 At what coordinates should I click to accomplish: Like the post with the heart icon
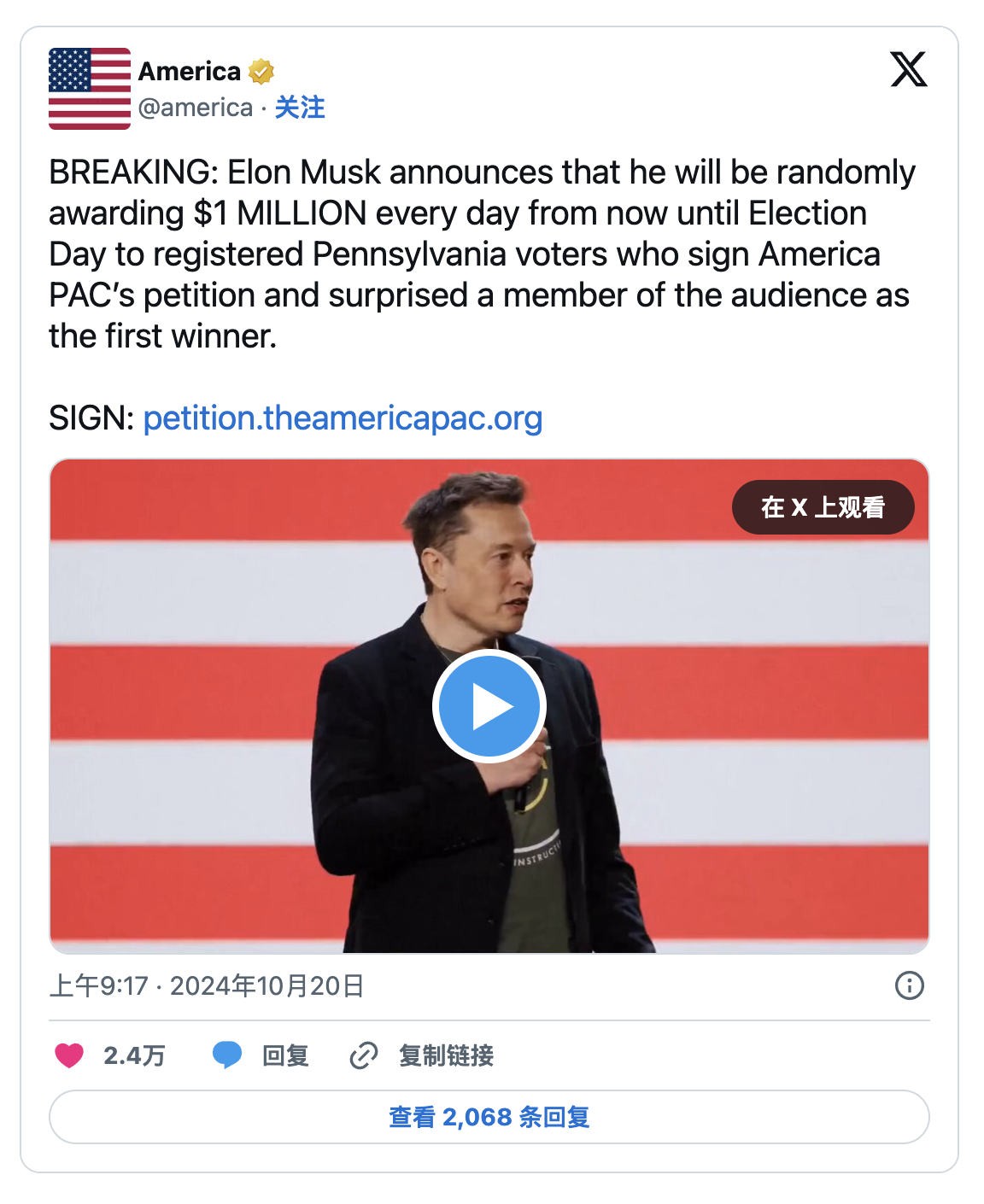point(69,1055)
